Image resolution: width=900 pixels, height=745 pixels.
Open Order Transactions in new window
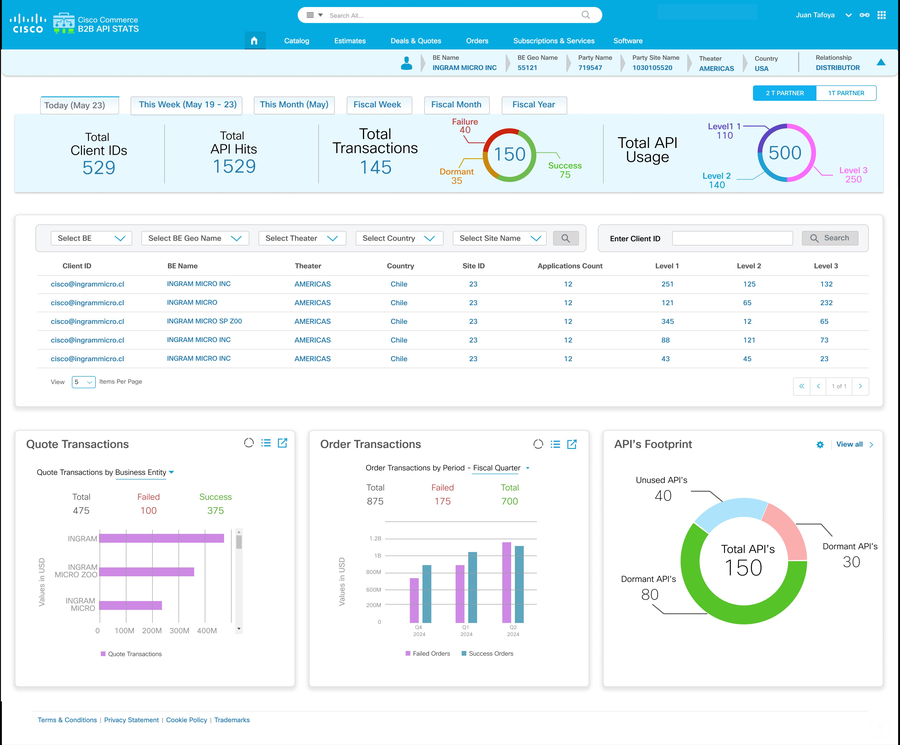572,444
